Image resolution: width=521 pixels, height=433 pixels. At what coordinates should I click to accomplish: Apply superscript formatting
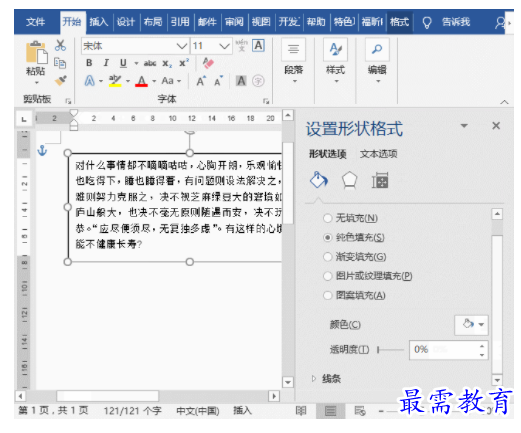coord(184,62)
